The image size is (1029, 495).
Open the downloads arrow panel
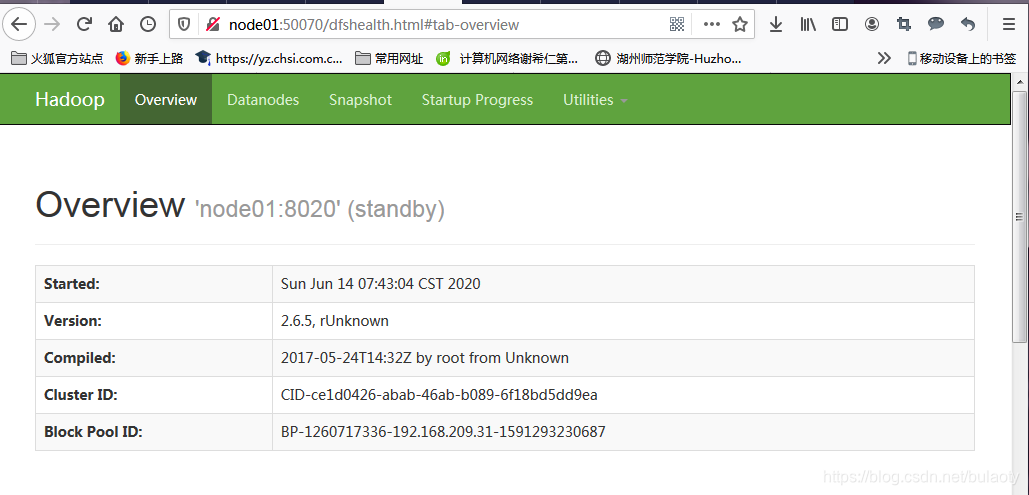776,25
